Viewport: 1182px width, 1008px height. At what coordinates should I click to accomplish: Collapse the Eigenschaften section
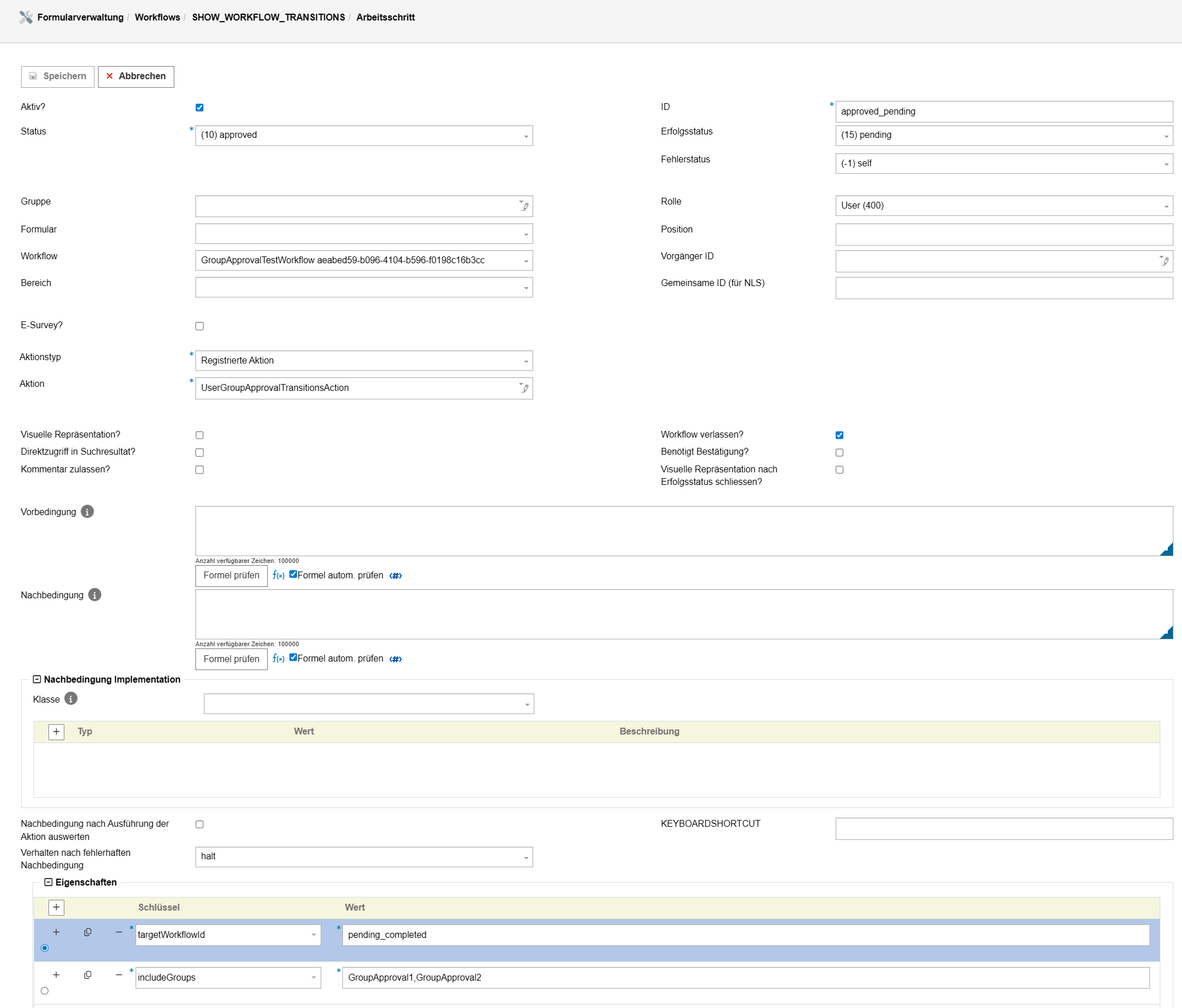[x=48, y=882]
